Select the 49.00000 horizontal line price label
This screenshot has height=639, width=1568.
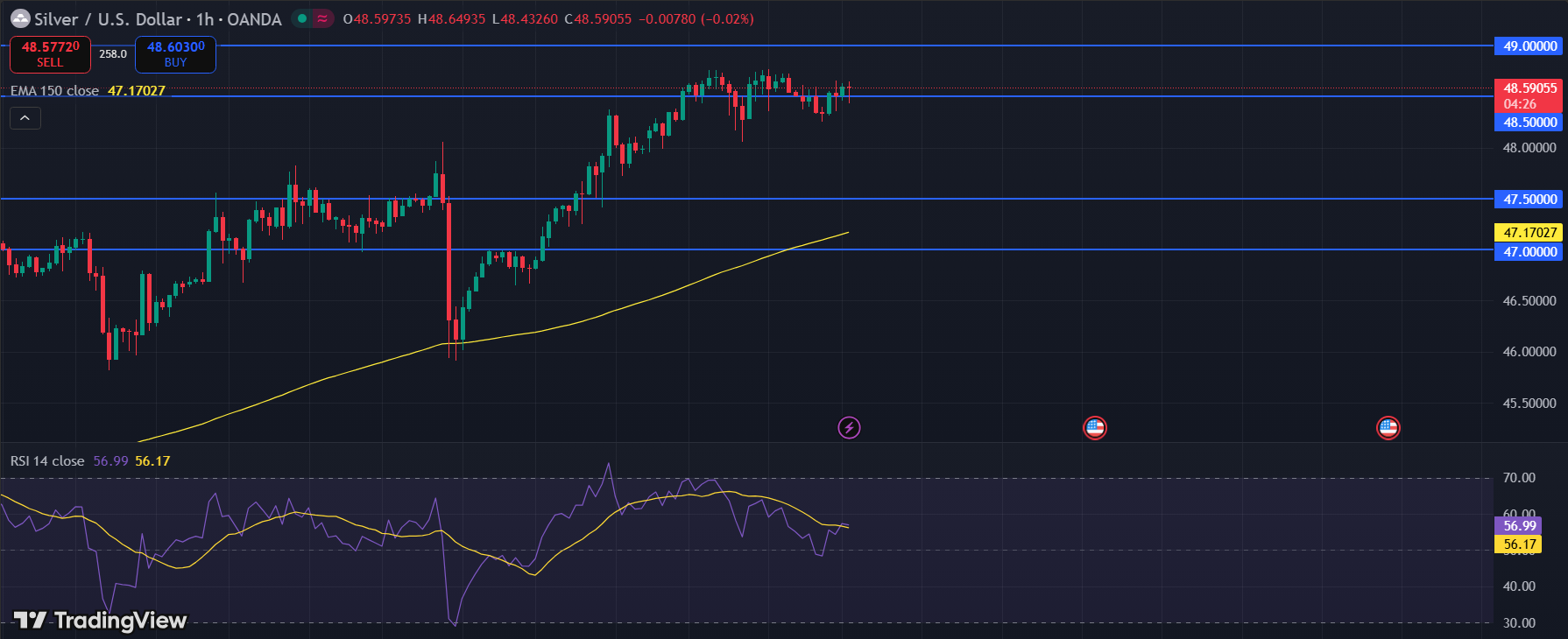pos(1529,46)
